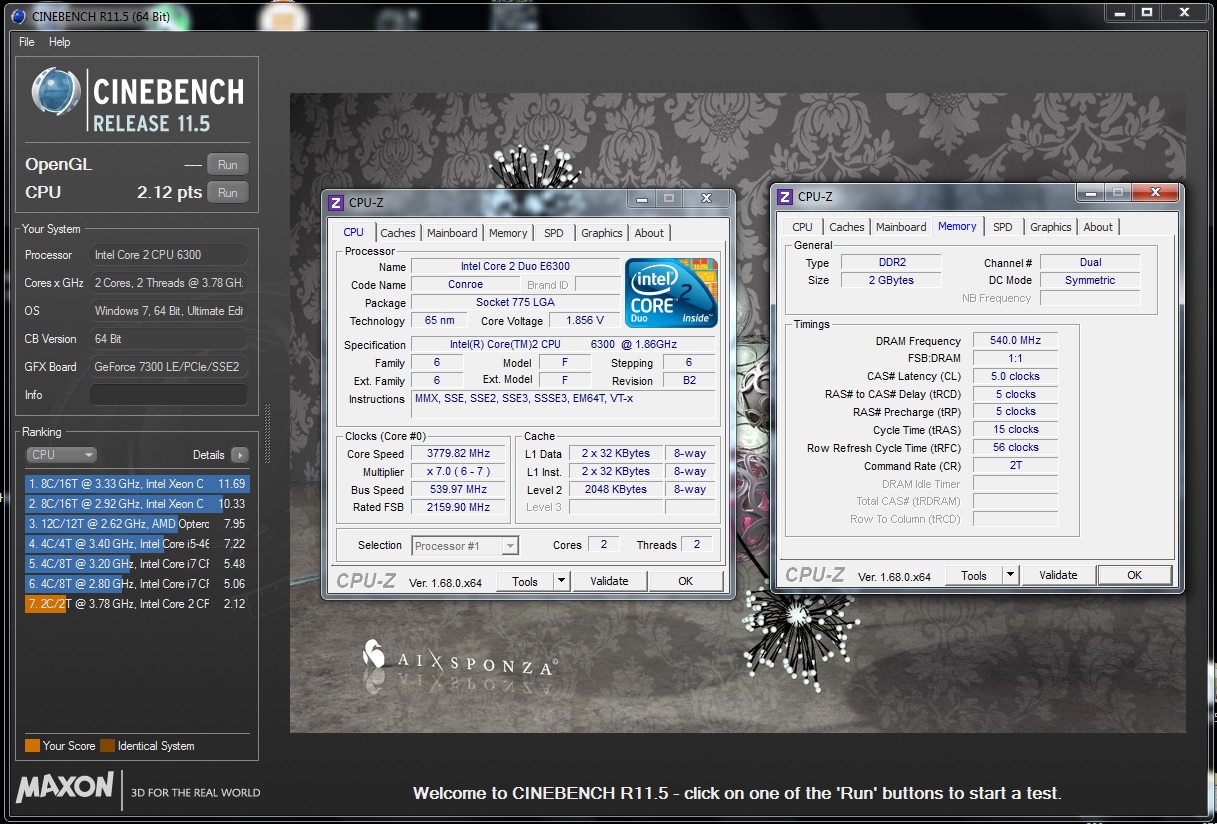
Task: Click the Memory tab in right CPU-Z window
Action: pos(957,226)
